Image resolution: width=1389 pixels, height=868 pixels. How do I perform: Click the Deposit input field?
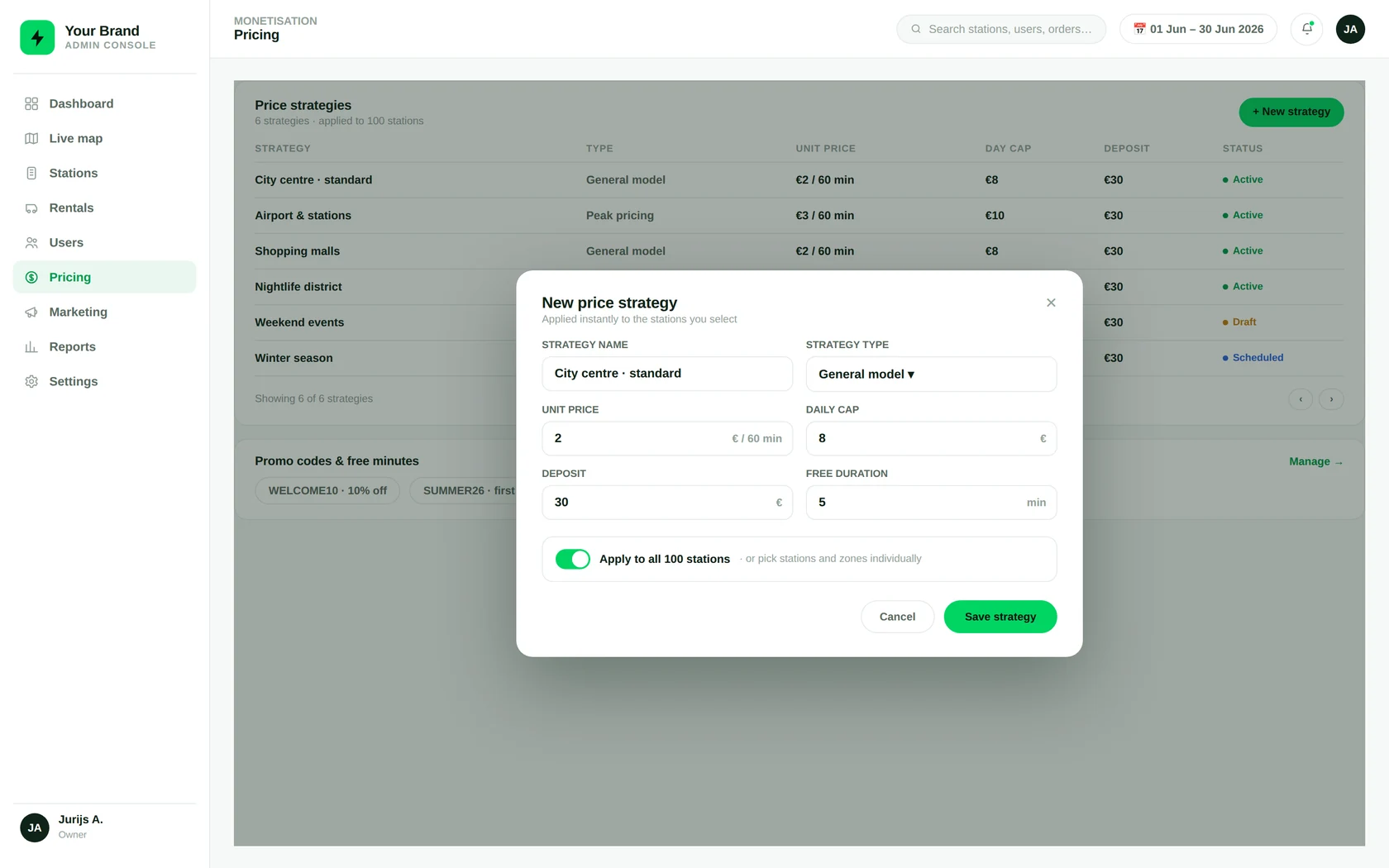click(667, 502)
